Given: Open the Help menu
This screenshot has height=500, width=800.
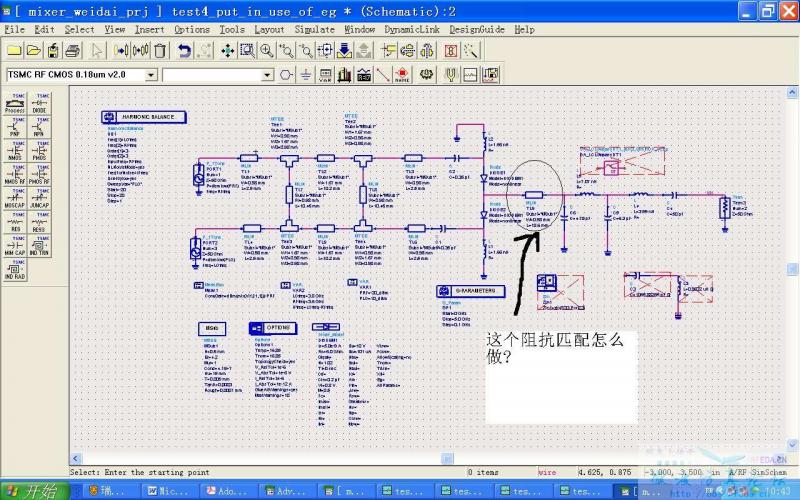Looking at the screenshot, I should click(x=524, y=30).
